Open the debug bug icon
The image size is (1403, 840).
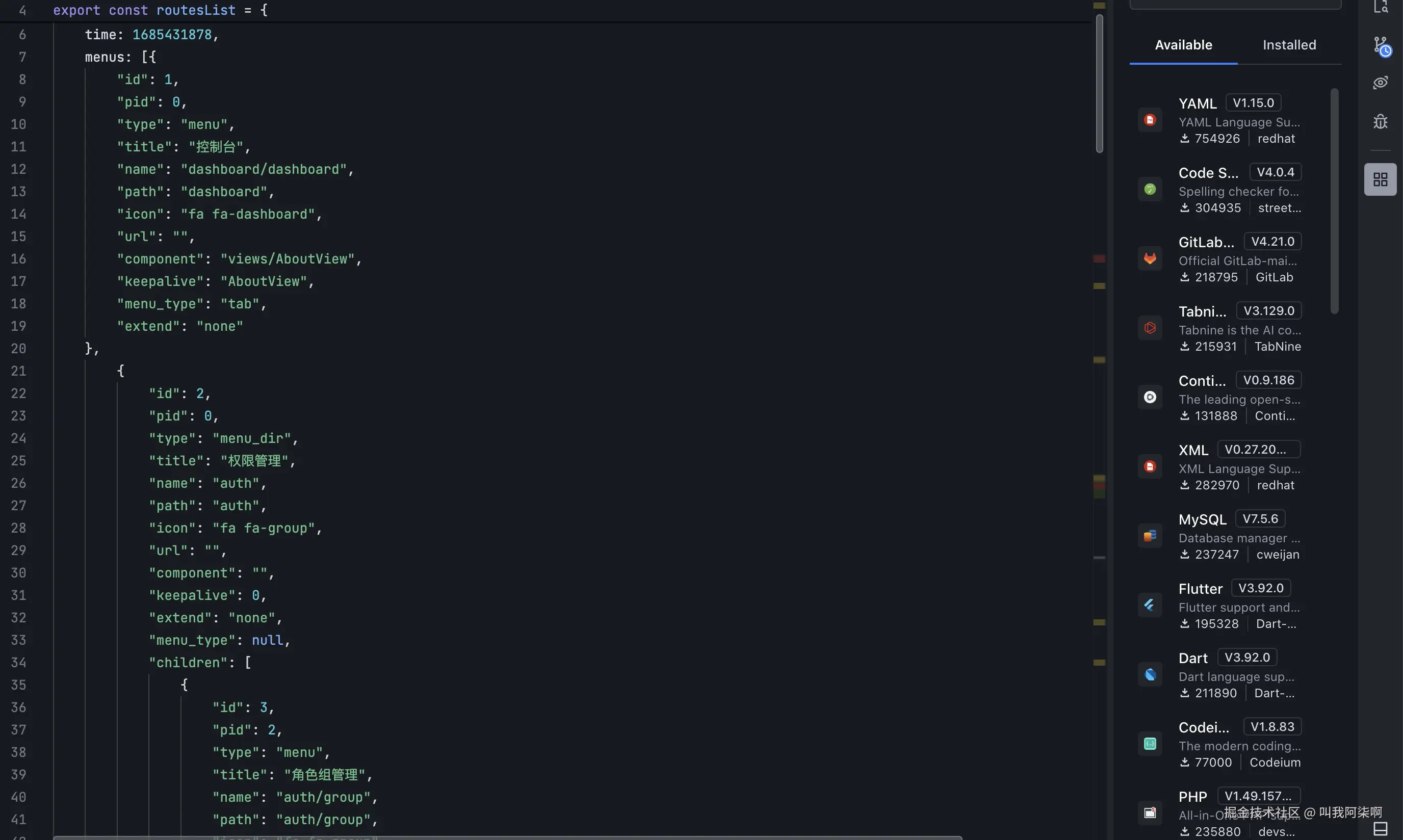[x=1381, y=121]
